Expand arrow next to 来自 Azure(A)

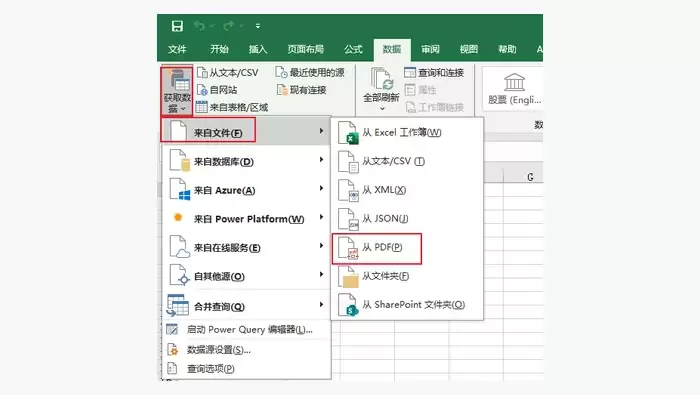321,189
